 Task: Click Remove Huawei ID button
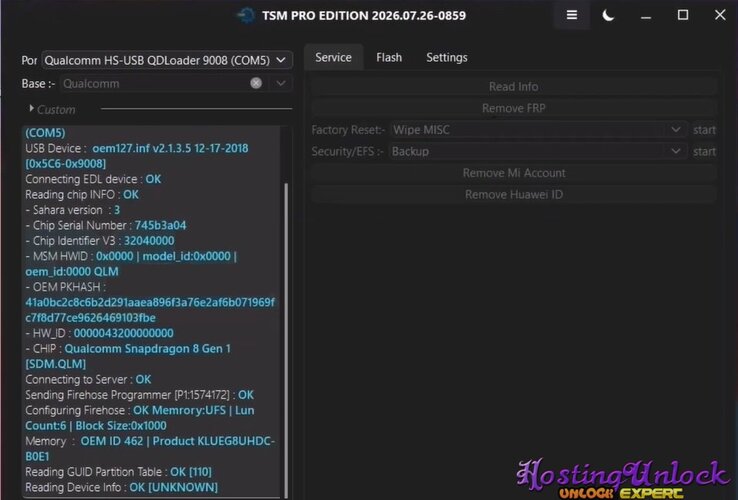pyautogui.click(x=513, y=194)
